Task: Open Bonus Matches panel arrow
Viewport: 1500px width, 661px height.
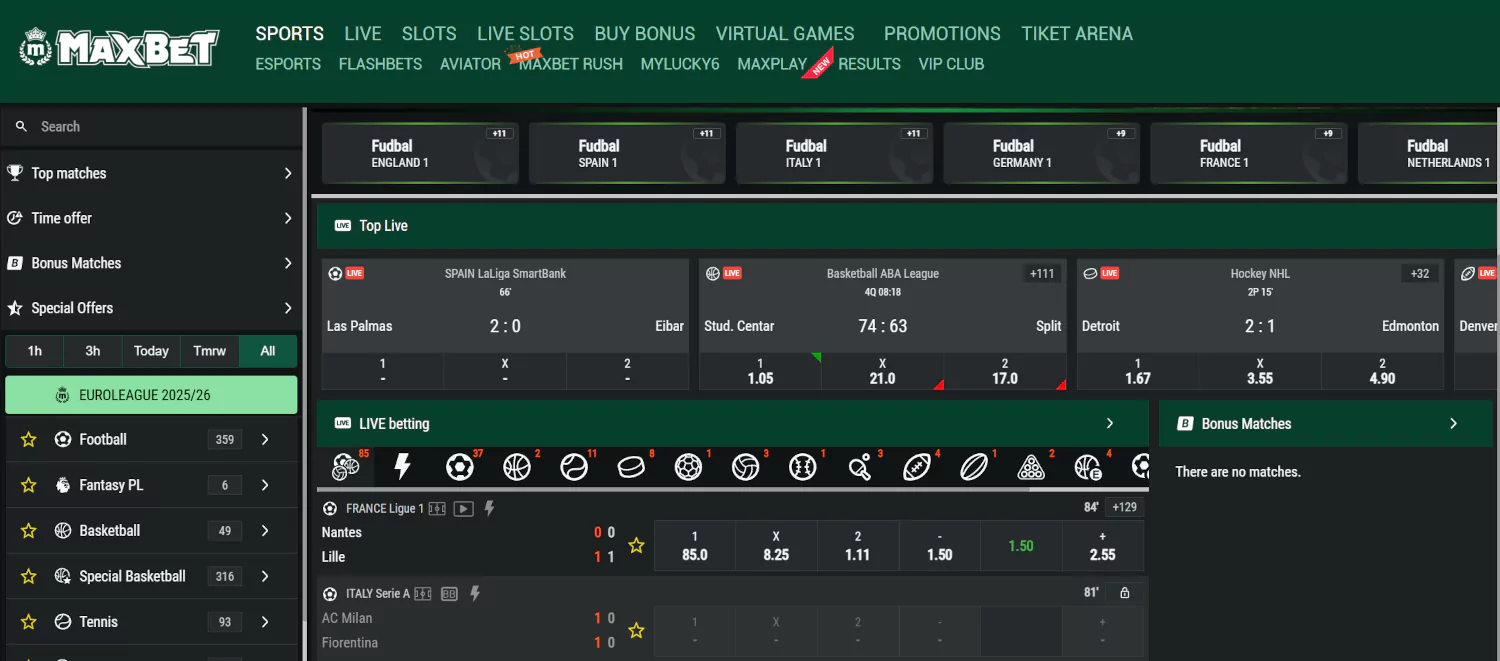Action: point(1453,423)
